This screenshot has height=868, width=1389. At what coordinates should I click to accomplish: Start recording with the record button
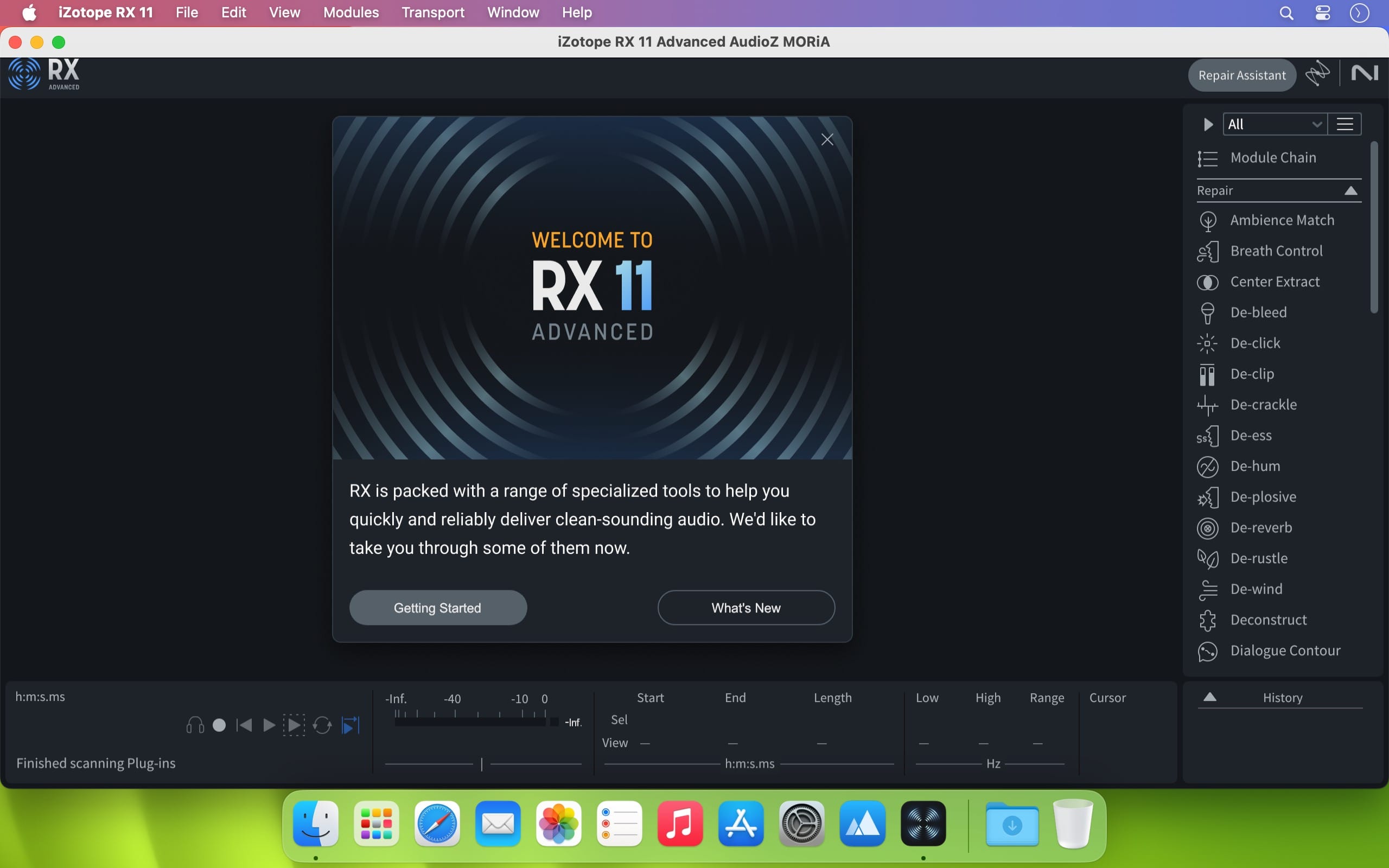tap(219, 725)
